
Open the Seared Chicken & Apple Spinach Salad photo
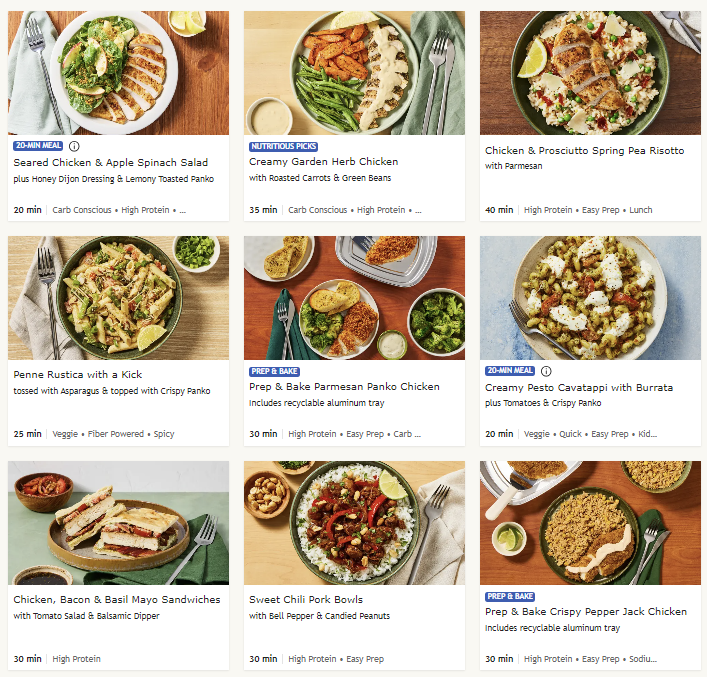pos(118,72)
